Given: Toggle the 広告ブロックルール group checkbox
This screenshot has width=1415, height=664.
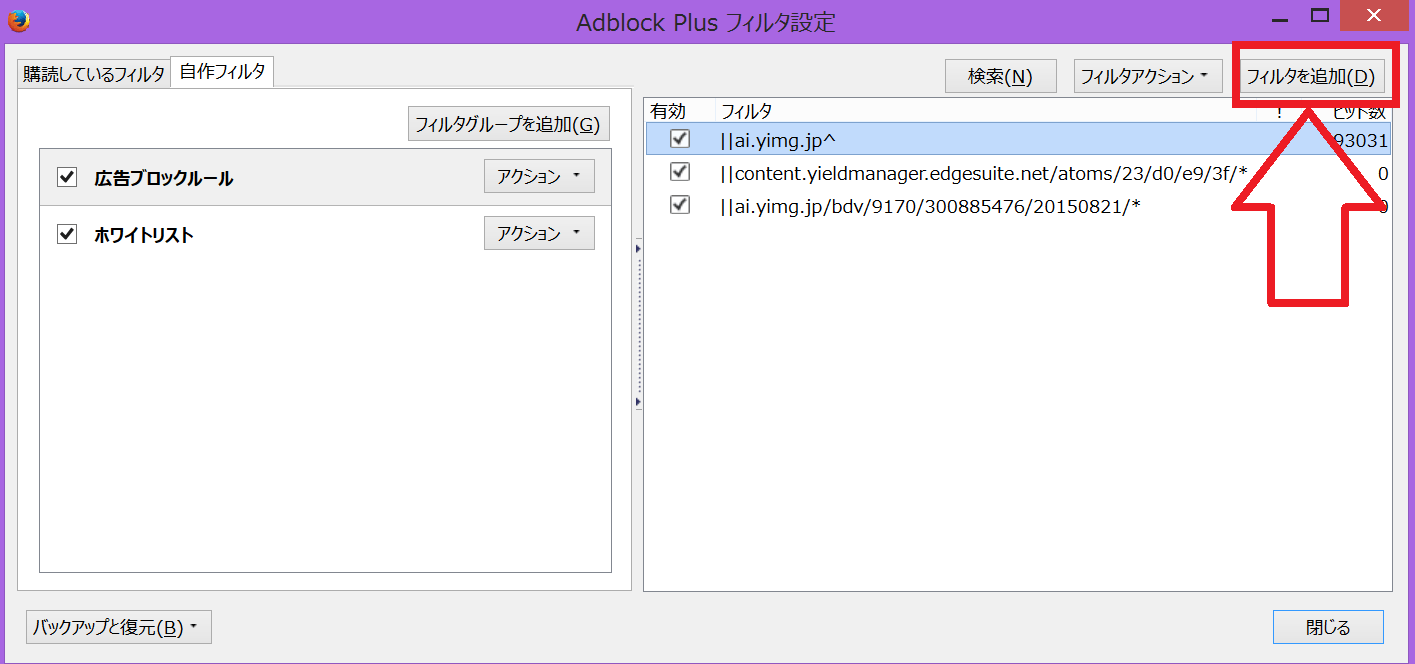Looking at the screenshot, I should [x=67, y=178].
